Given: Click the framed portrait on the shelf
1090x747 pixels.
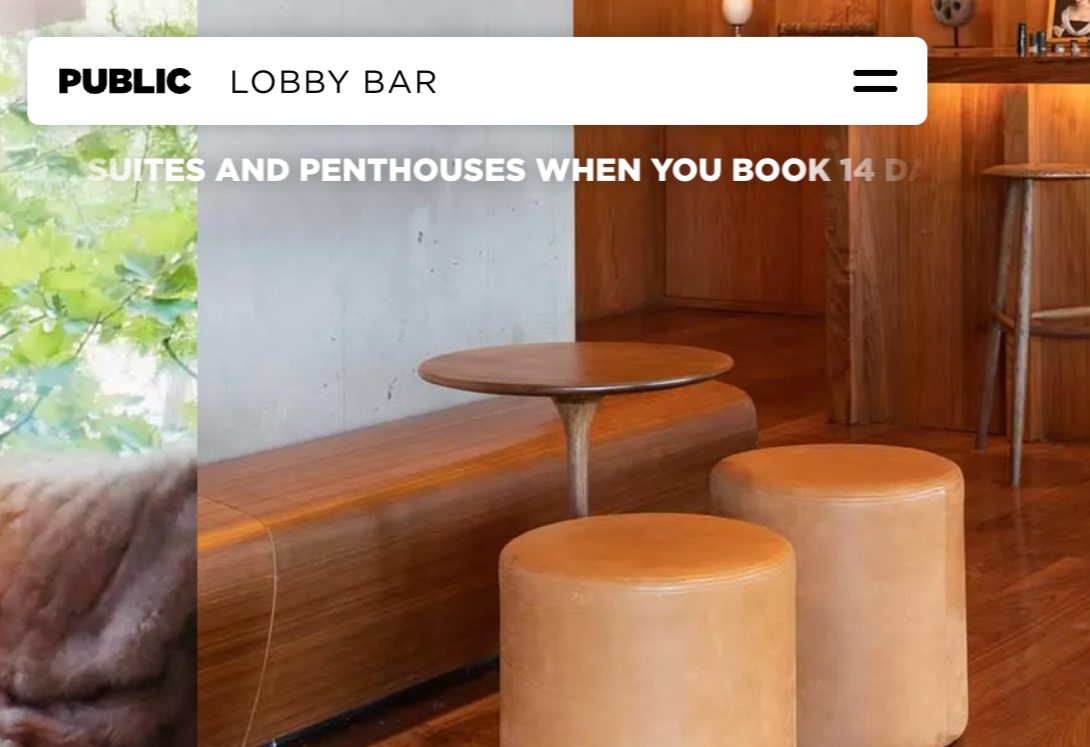Looking at the screenshot, I should pos(1067,21).
